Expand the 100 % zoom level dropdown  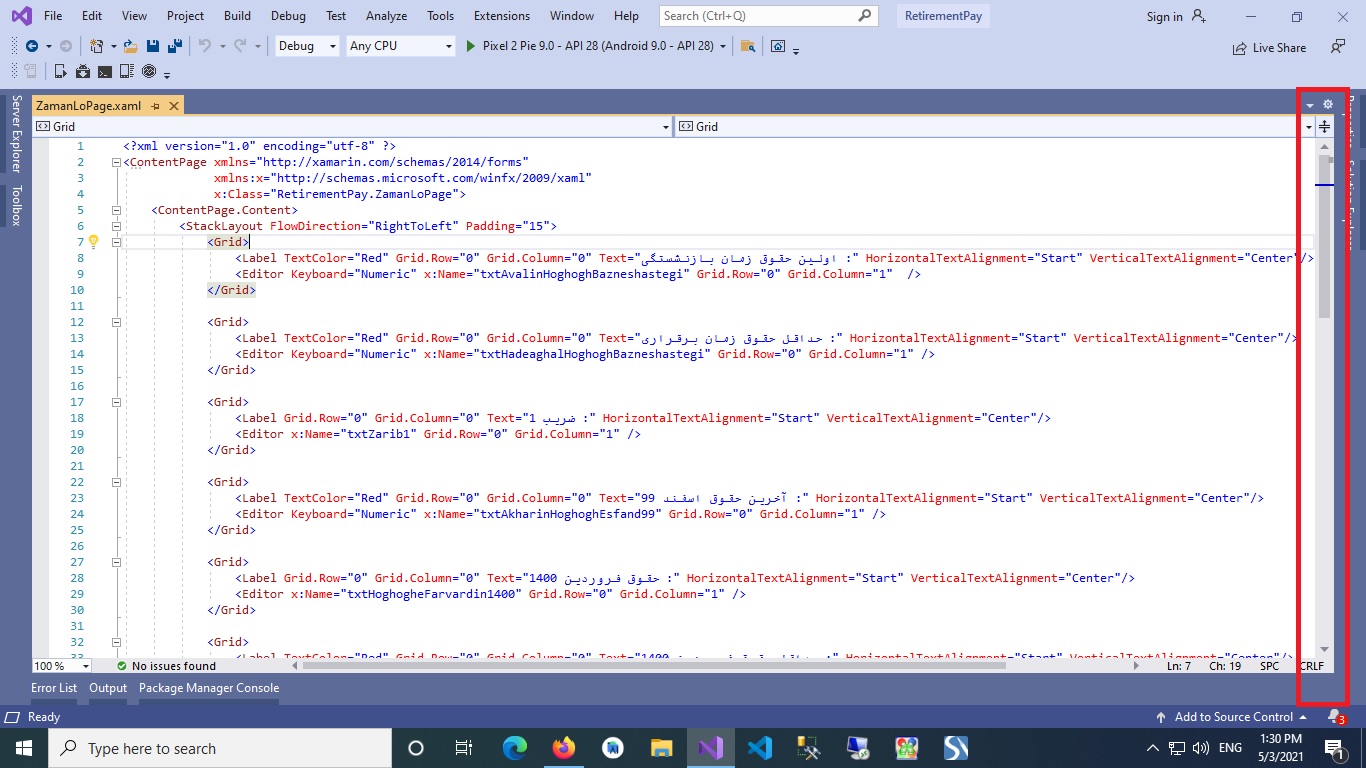86,666
